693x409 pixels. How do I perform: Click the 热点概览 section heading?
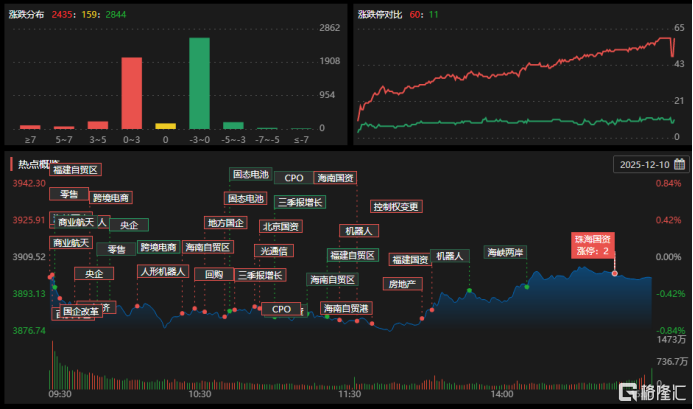[38, 163]
